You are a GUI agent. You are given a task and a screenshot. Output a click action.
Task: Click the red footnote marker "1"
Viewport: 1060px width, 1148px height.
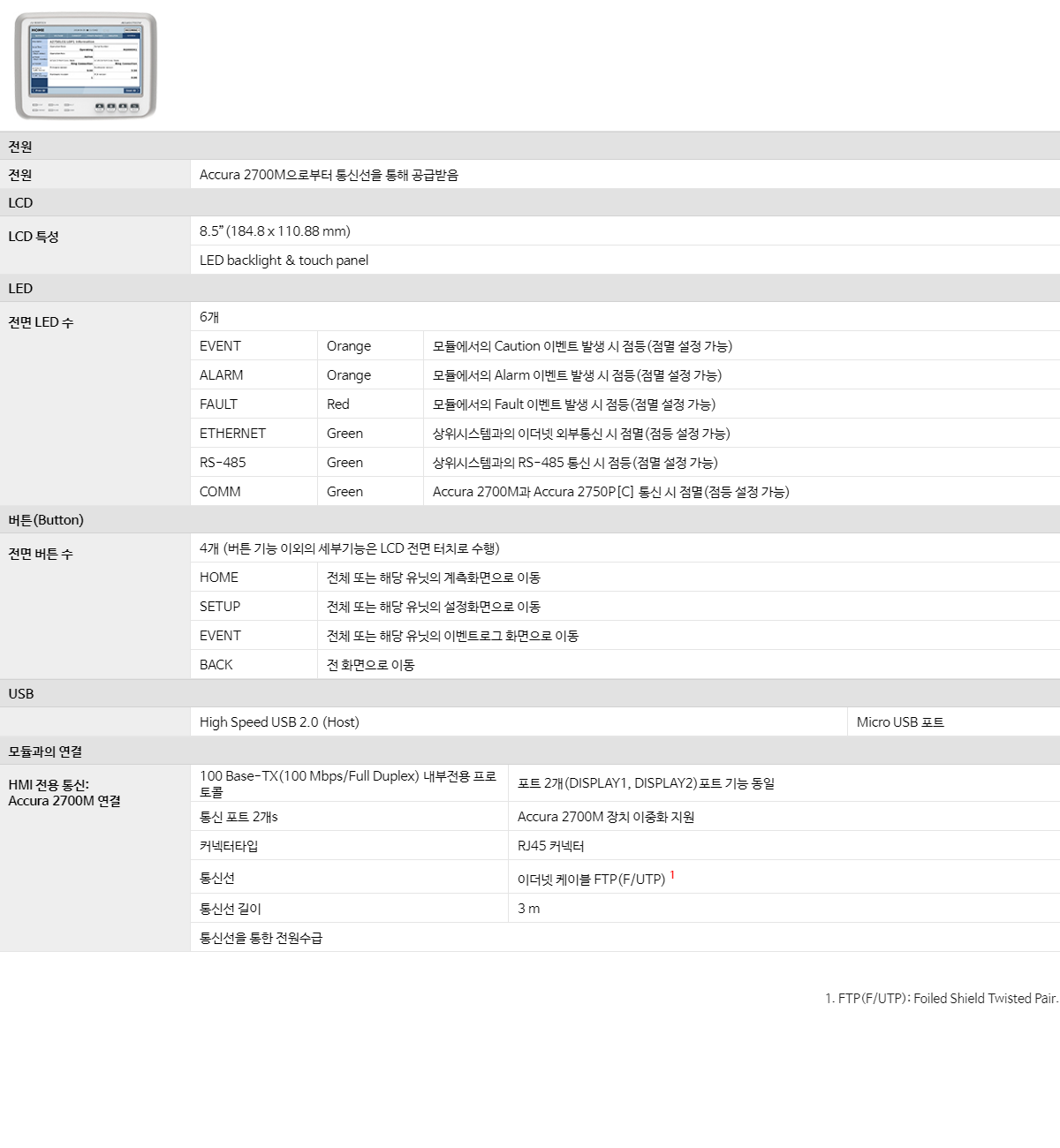click(x=672, y=875)
